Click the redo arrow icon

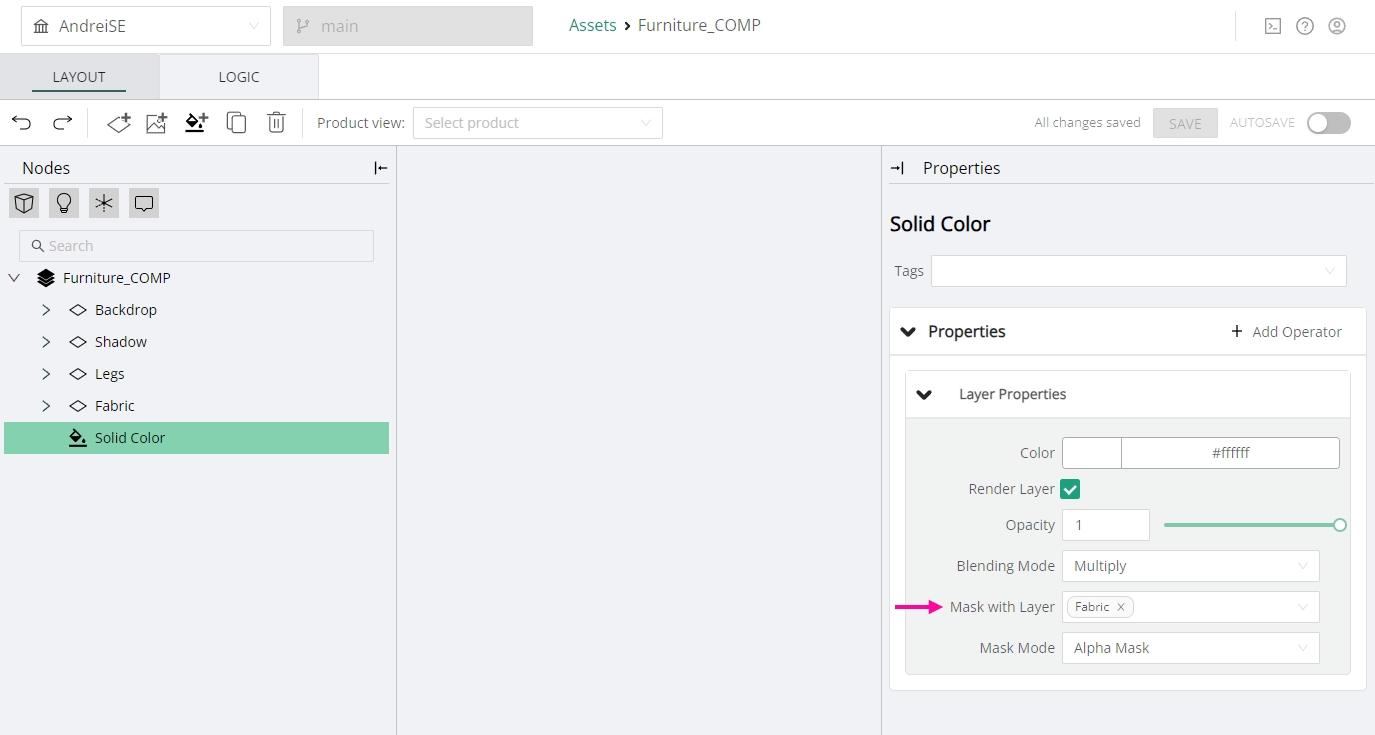pos(62,123)
